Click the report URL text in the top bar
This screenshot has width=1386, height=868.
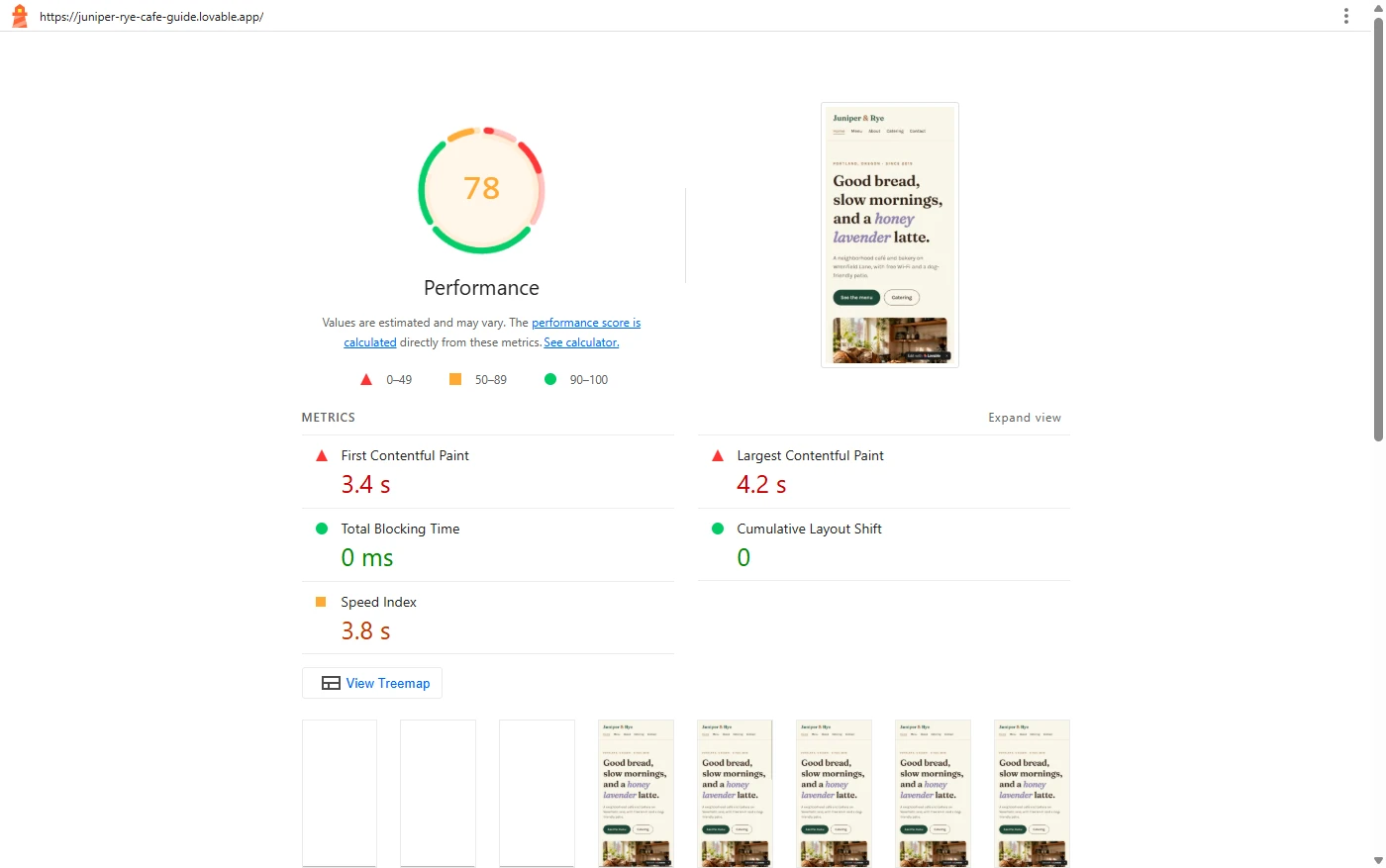coord(151,17)
